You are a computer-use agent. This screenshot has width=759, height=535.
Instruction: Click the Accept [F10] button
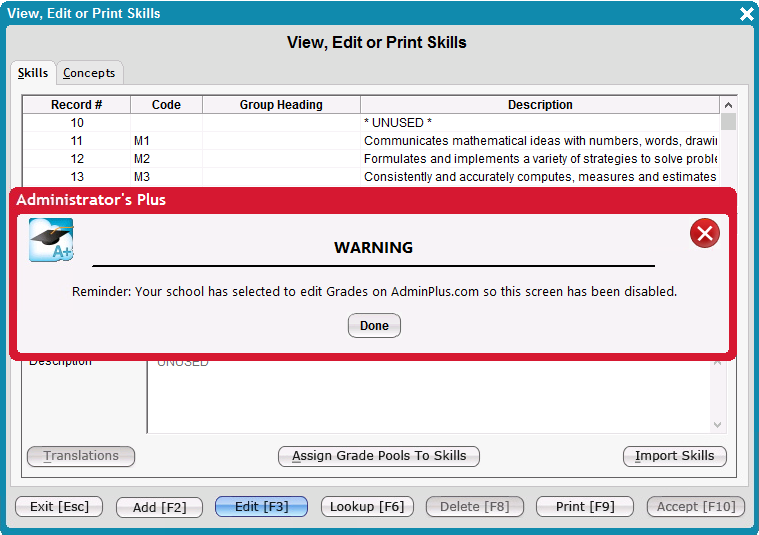696,507
